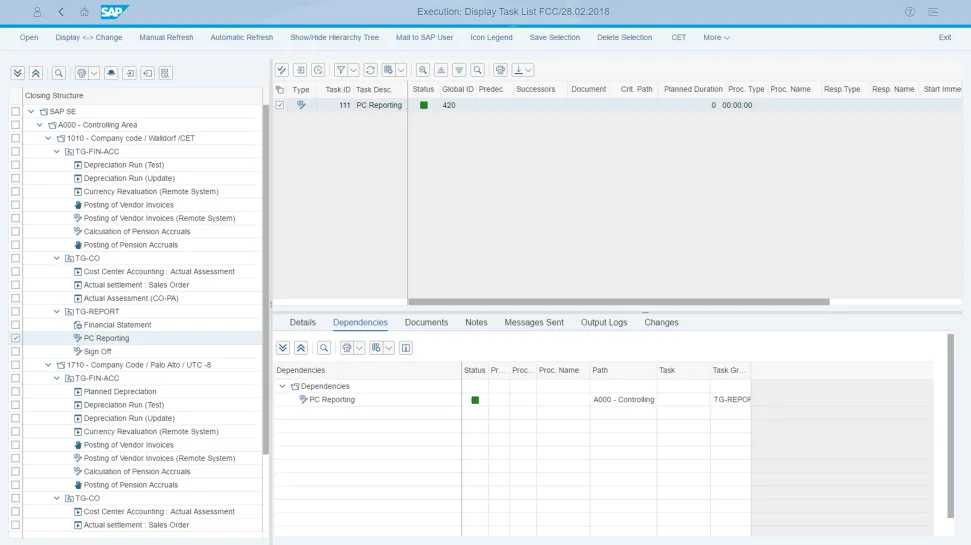Tick the checkbox beside Sign Off
Screen dimensions: 971x545
coord(15,352)
